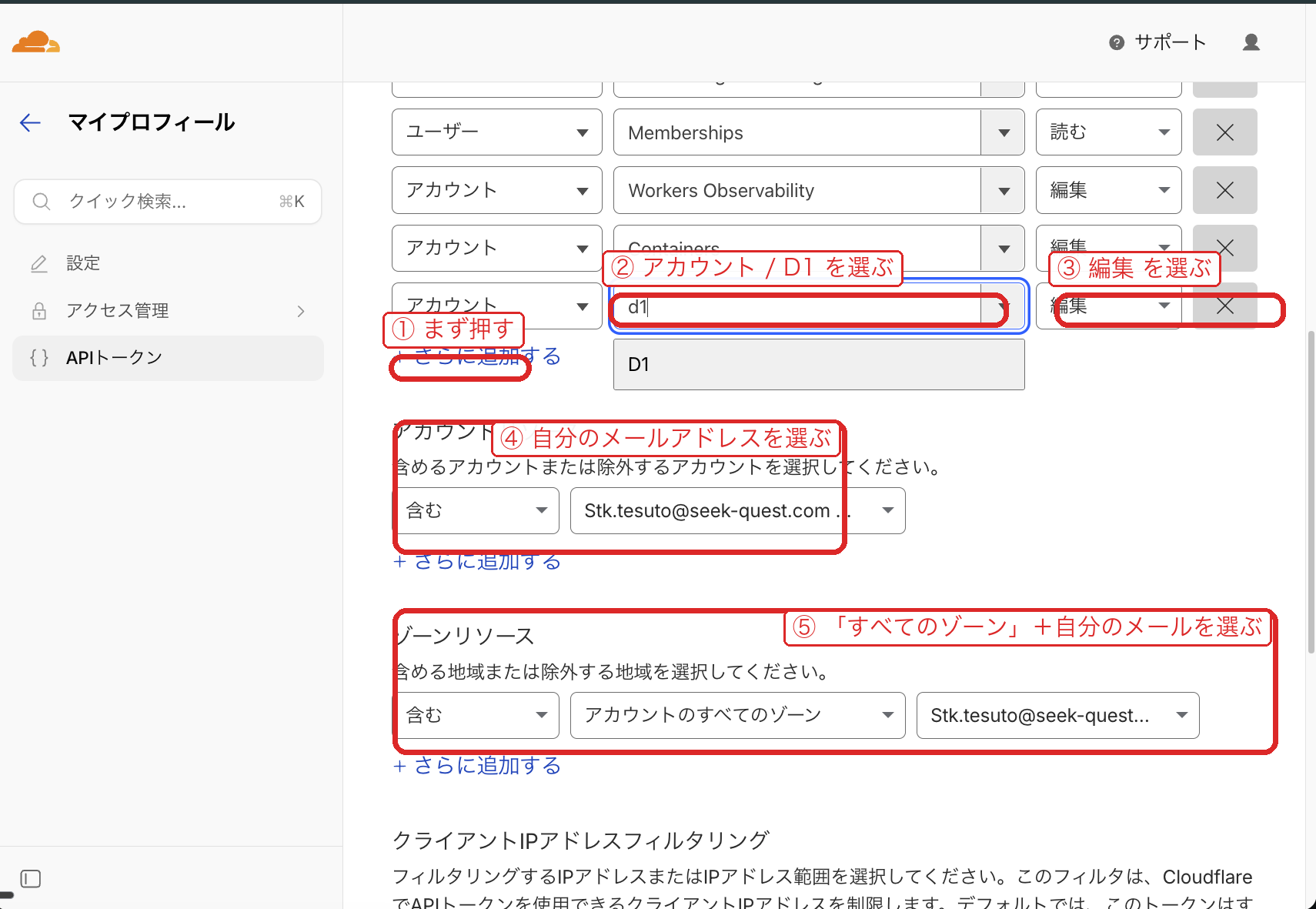
Task: Open the Stk.tesuto@seek-quest.com account dropdown
Action: (x=737, y=510)
